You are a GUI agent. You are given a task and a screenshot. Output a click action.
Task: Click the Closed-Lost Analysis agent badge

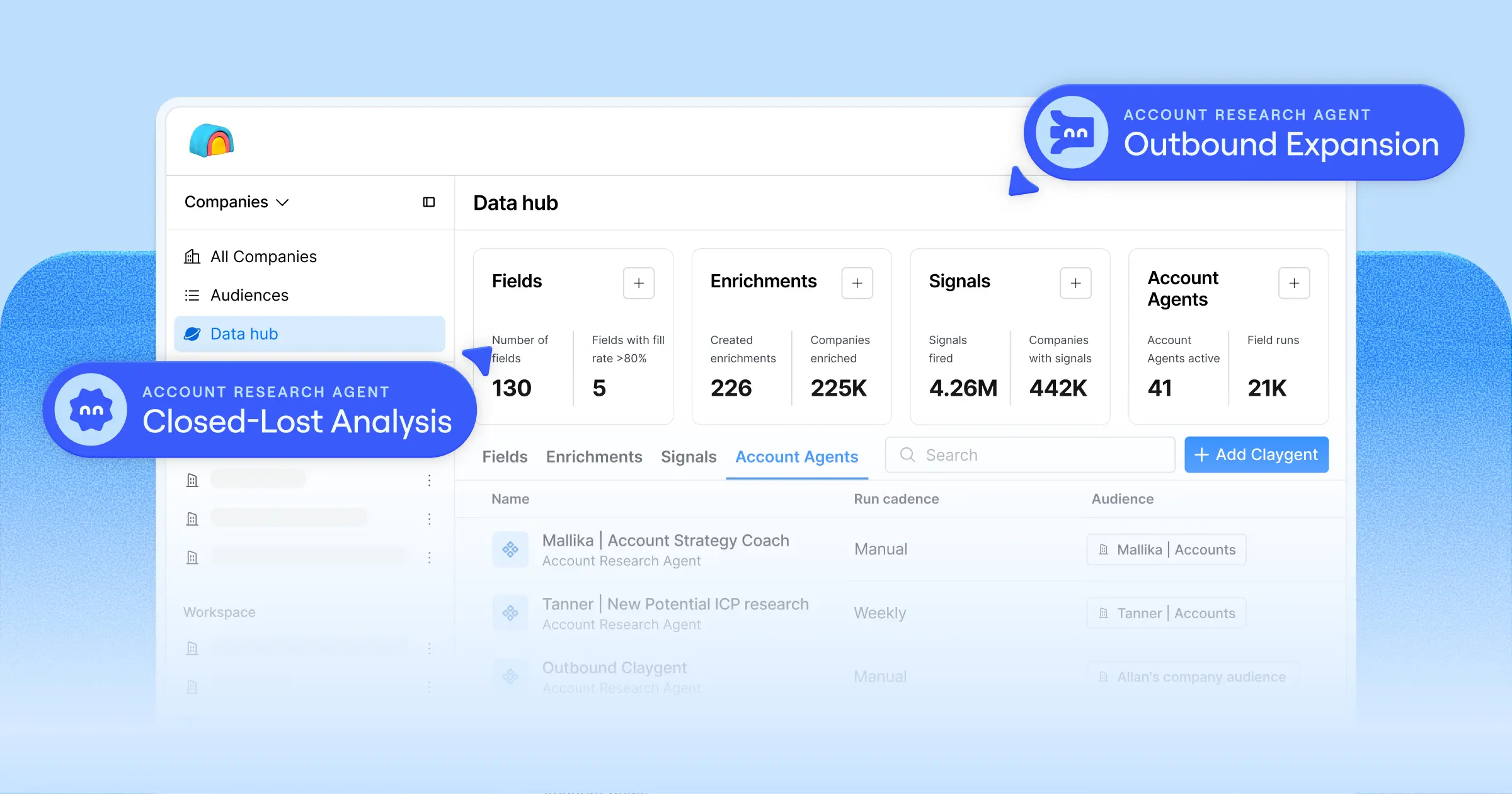[x=260, y=410]
